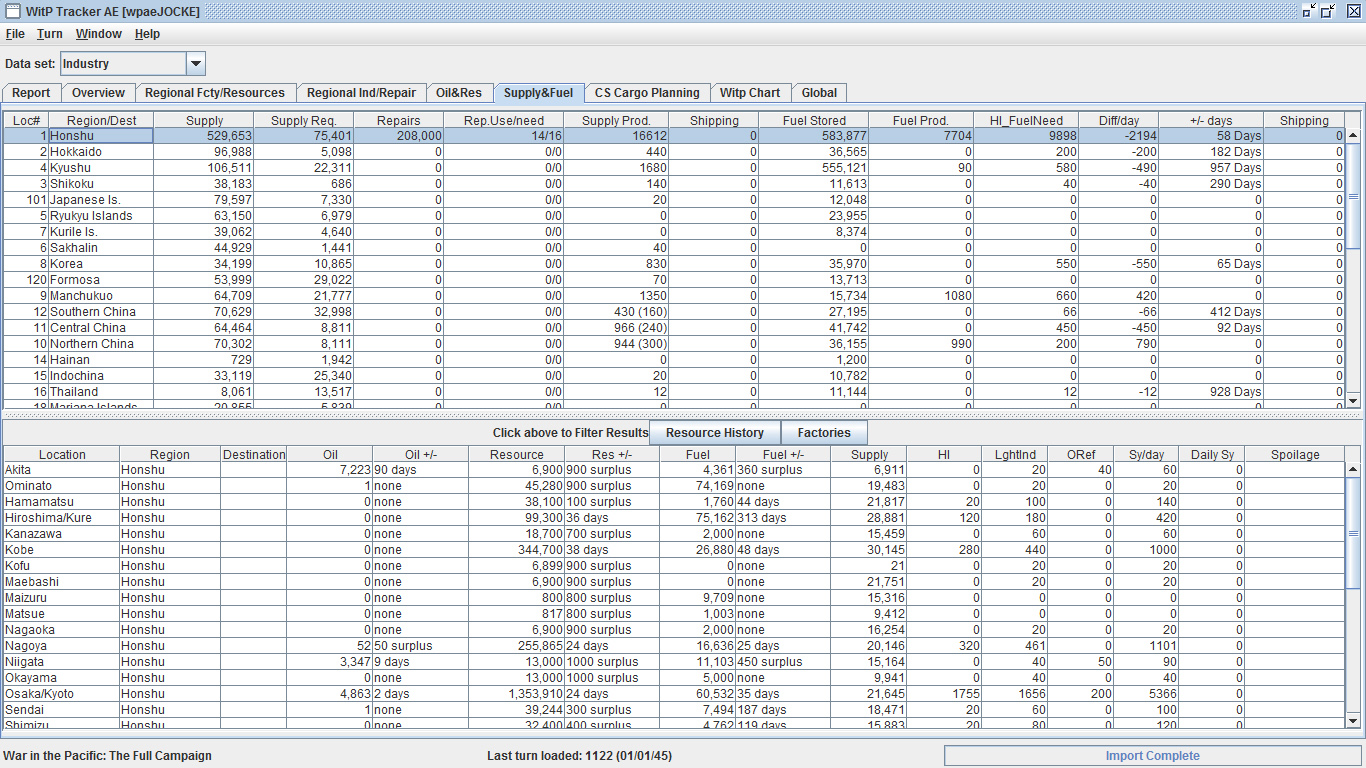Viewport: 1366px width, 768px height.
Task: Select the Kyushu region row
Action: coord(675,168)
